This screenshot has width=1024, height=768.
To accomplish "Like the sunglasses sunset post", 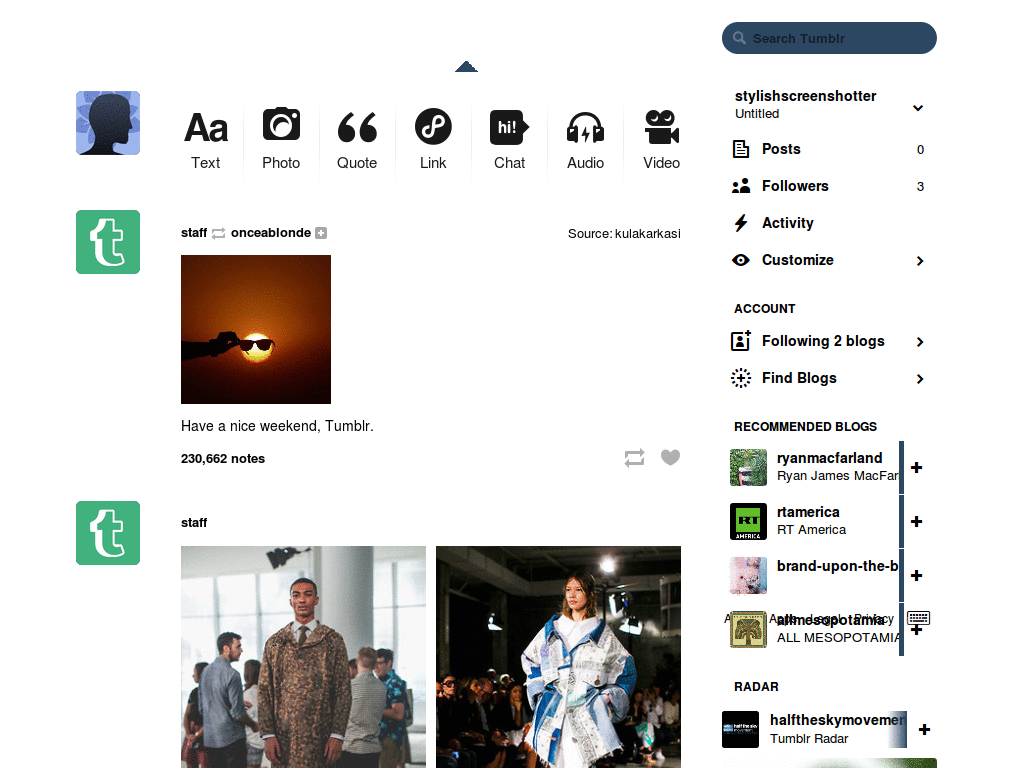I will tap(670, 457).
